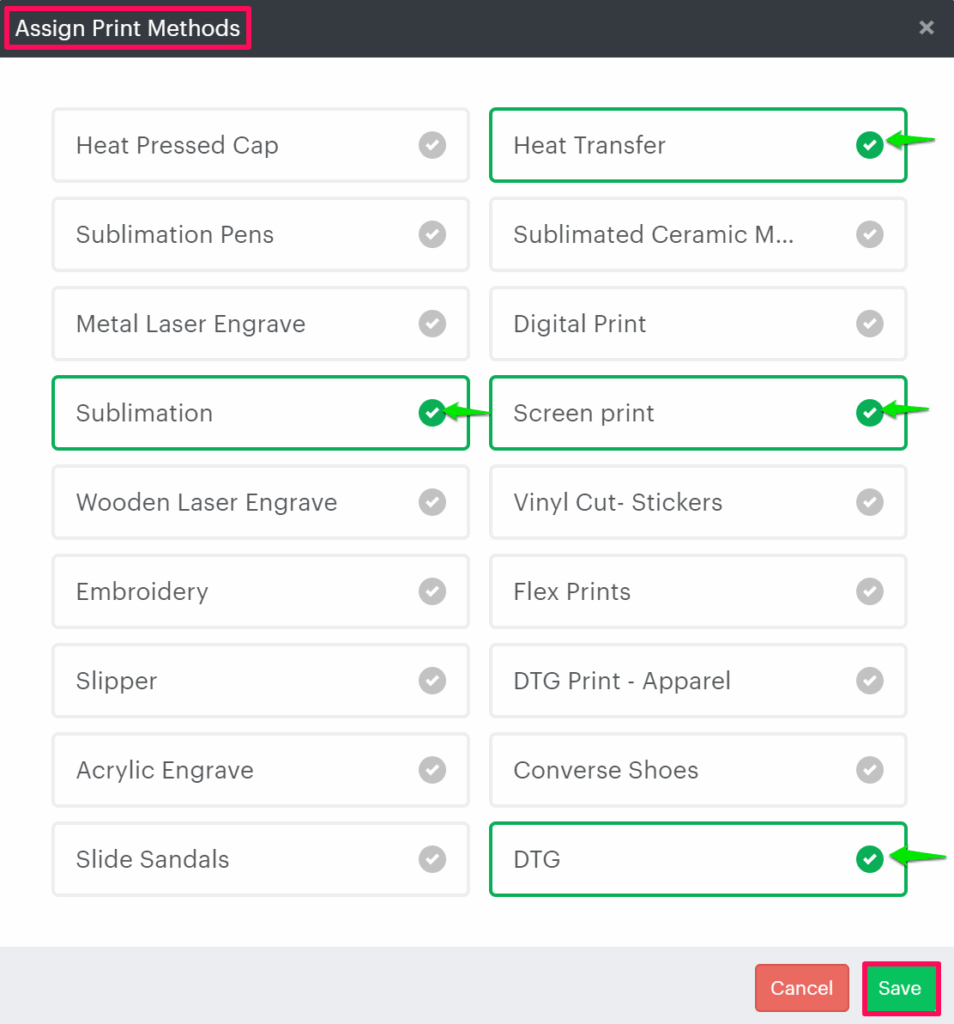Click the Converse Shoes checkmark icon

pyautogui.click(x=870, y=770)
